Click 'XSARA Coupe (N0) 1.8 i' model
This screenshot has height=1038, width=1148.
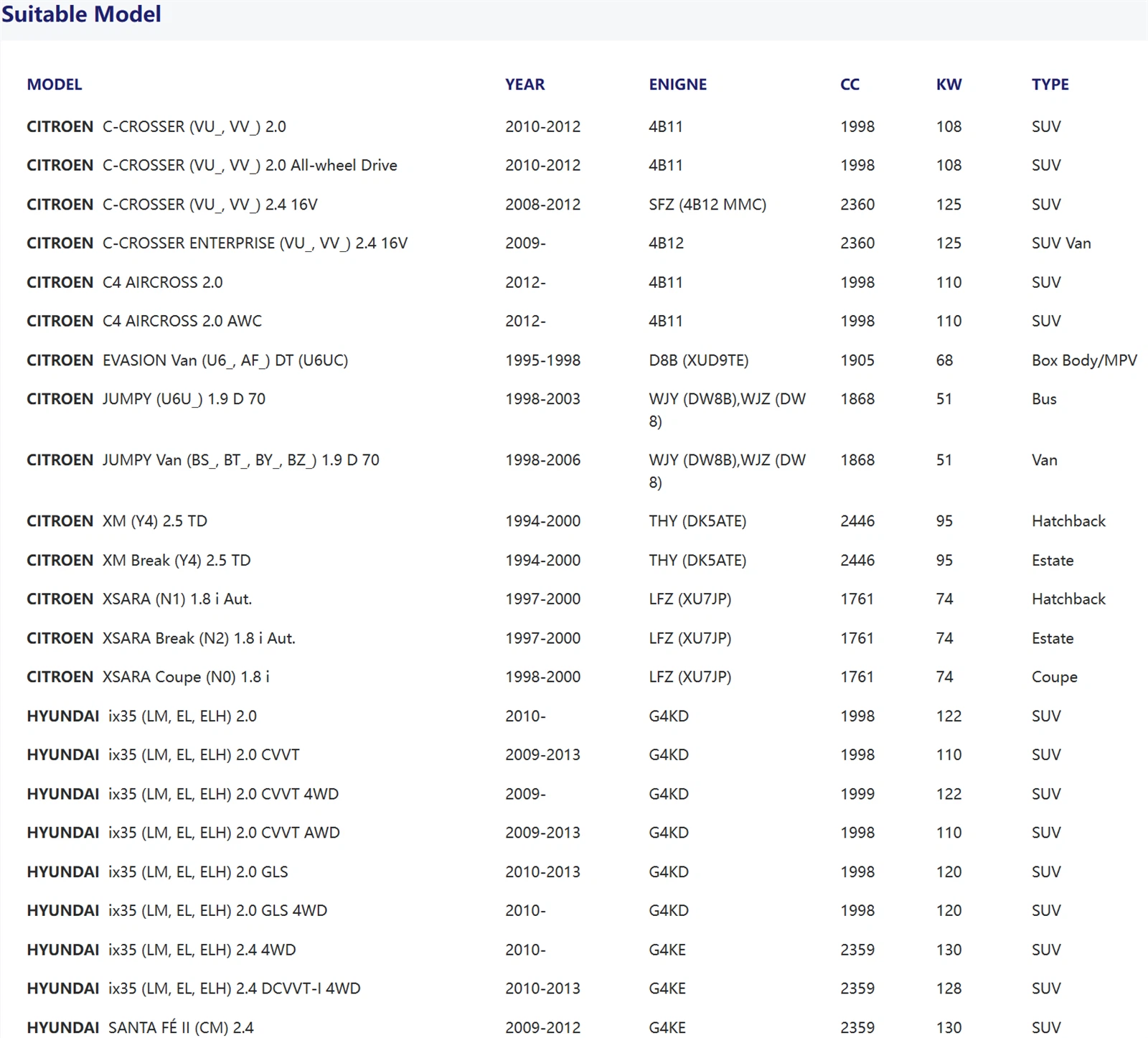[x=186, y=677]
